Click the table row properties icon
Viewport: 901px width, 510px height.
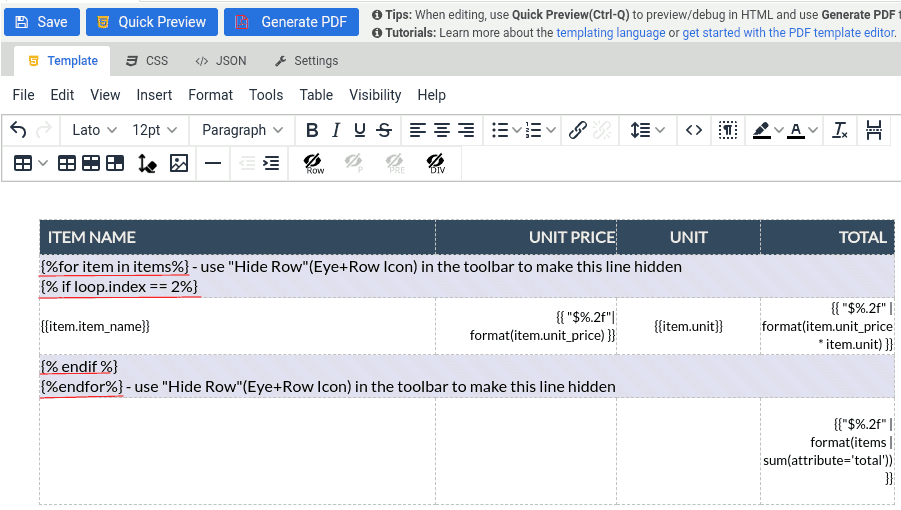tap(91, 164)
